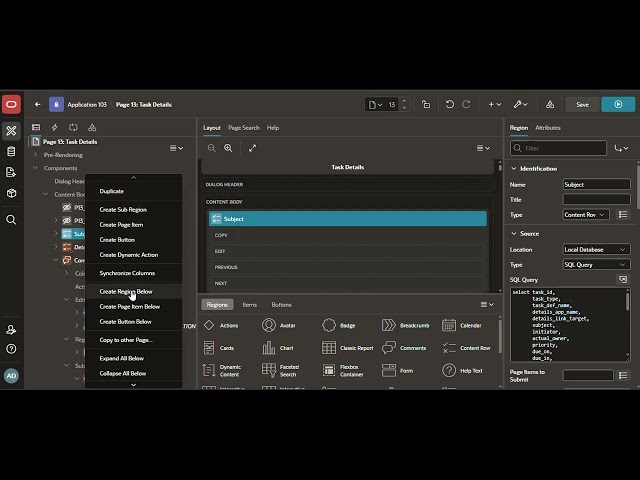Screen dimensions: 640x480
Task: Undo the last change
Action: (x=450, y=104)
